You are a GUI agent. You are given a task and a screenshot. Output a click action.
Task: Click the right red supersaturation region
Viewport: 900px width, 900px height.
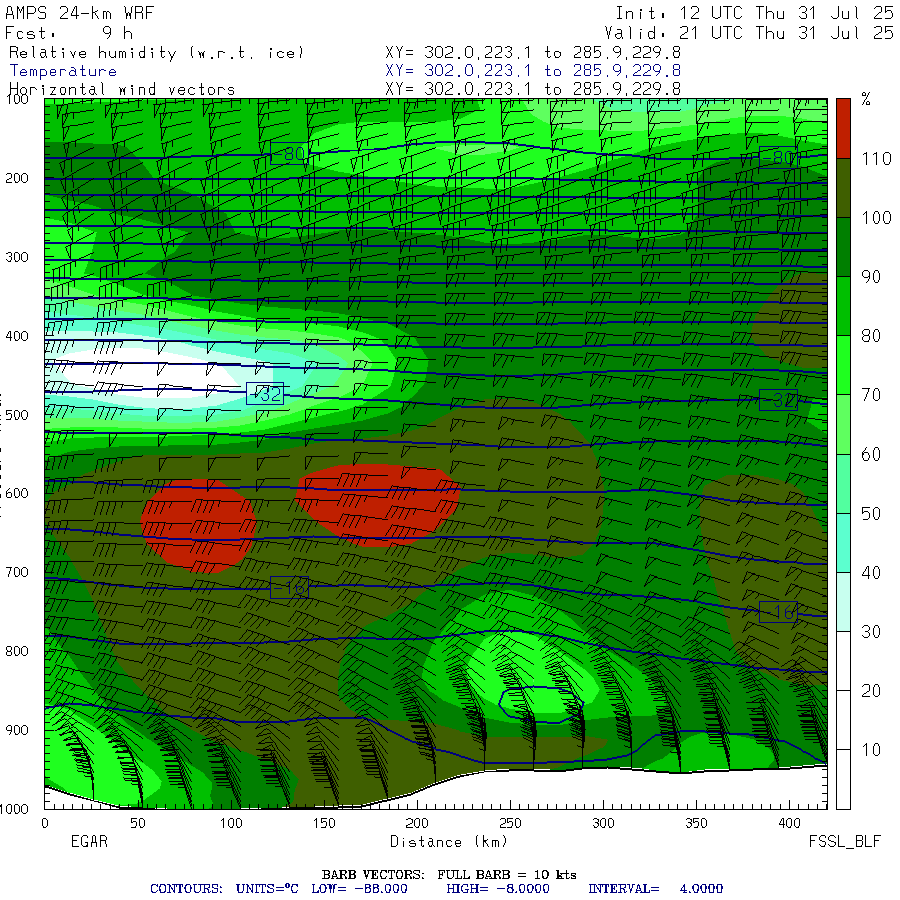tap(377, 504)
